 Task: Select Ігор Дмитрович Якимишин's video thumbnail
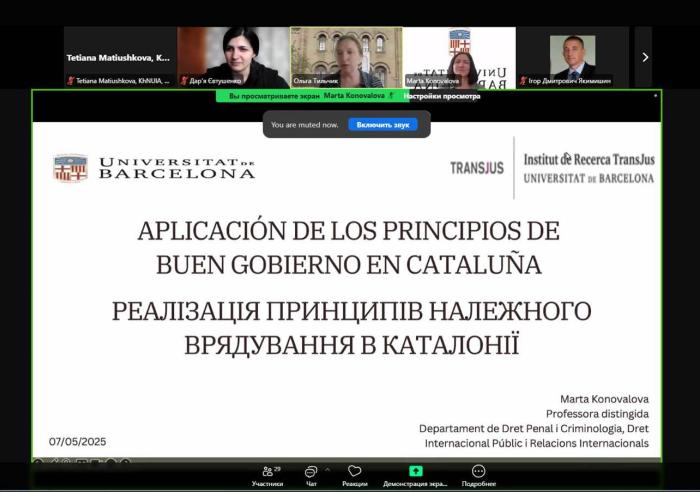(x=572, y=55)
